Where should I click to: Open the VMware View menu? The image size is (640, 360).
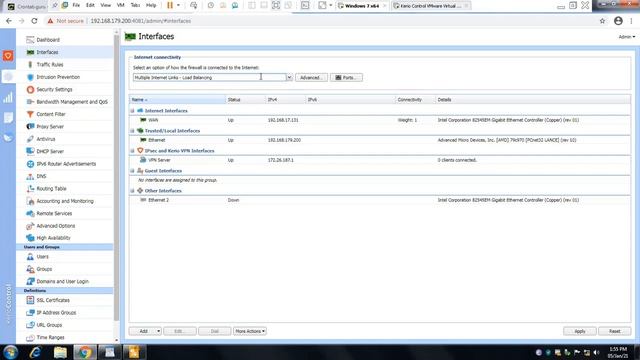pyautogui.click(x=105, y=5)
